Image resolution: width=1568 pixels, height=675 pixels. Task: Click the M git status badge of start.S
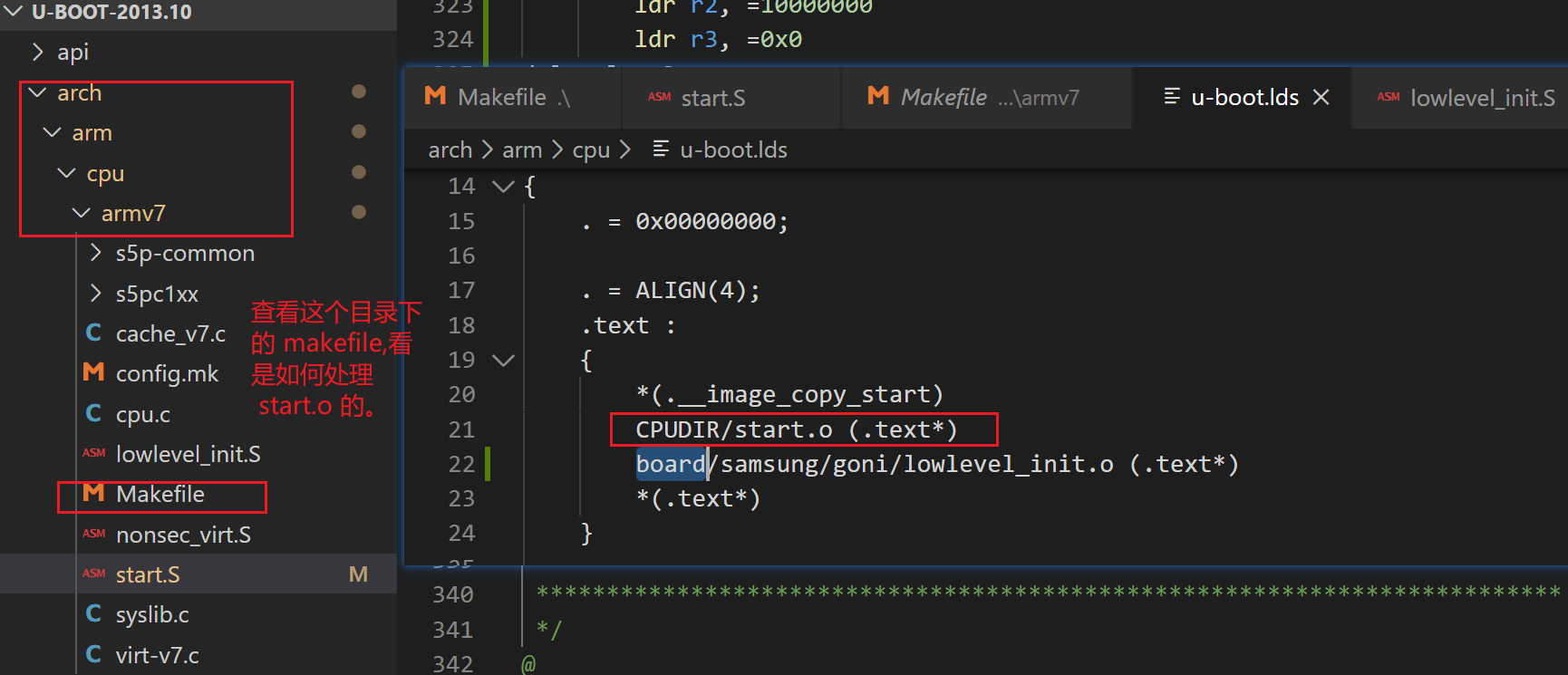point(359,574)
